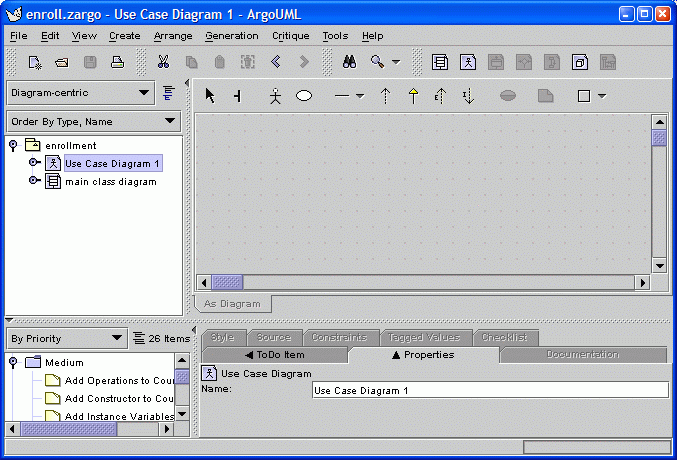Viewport: 677px width, 460px height.
Task: Select main class diagram in tree
Action: [x=111, y=182]
